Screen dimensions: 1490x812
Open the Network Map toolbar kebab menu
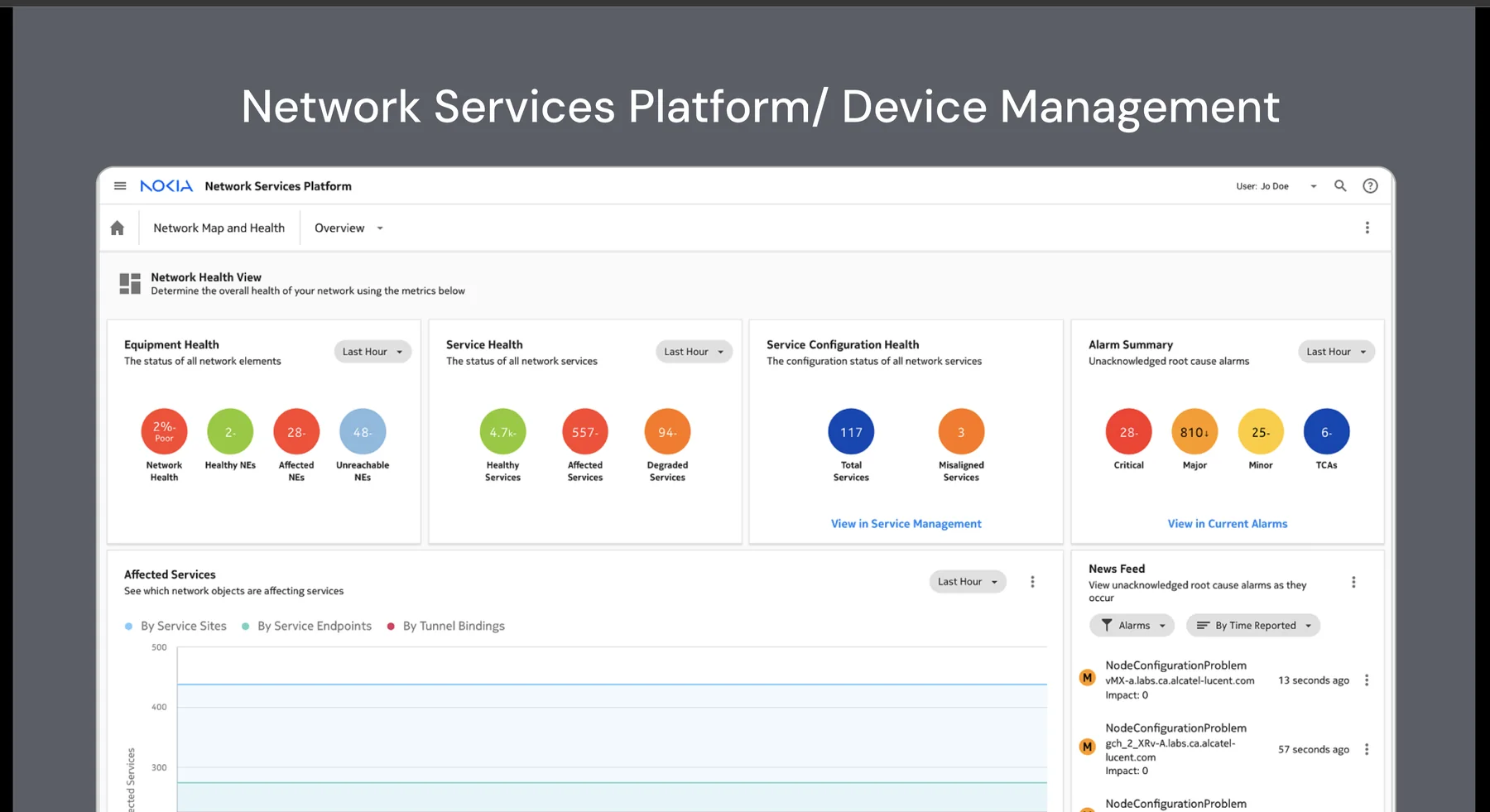pyautogui.click(x=1367, y=228)
